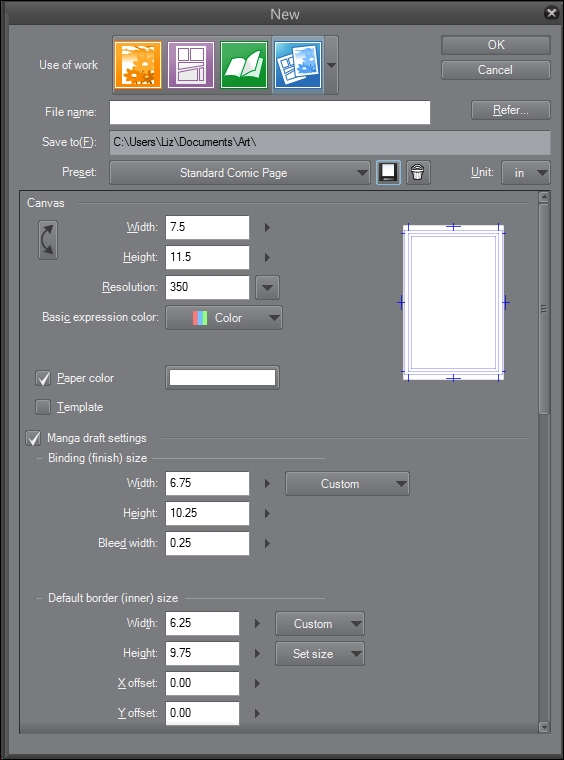Select the blue Show all settings icon
Viewport: 564px width, 760px height.
coord(298,65)
